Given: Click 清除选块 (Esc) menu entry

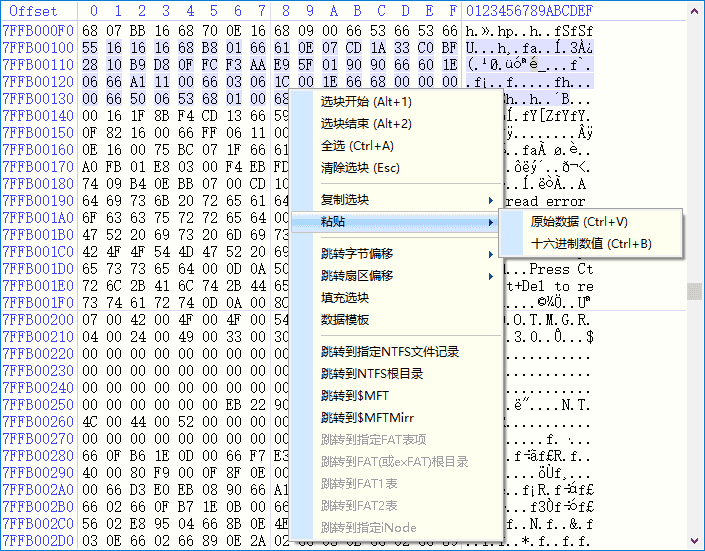Looking at the screenshot, I should 360,168.
